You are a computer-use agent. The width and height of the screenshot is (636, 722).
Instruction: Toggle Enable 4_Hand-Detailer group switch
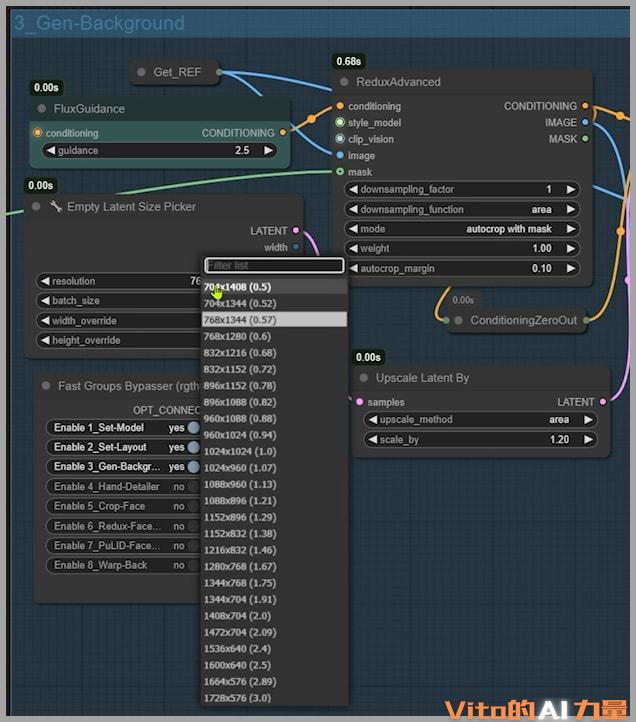pos(193,486)
